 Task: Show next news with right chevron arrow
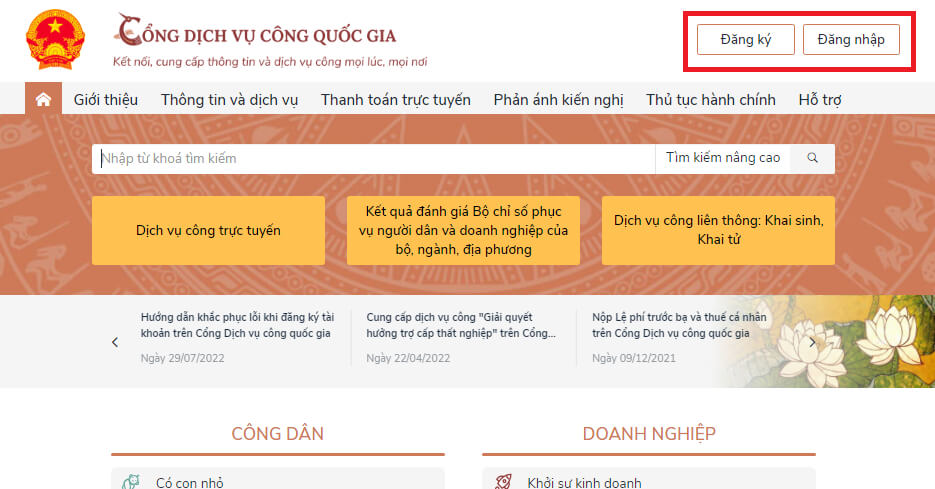click(x=812, y=342)
